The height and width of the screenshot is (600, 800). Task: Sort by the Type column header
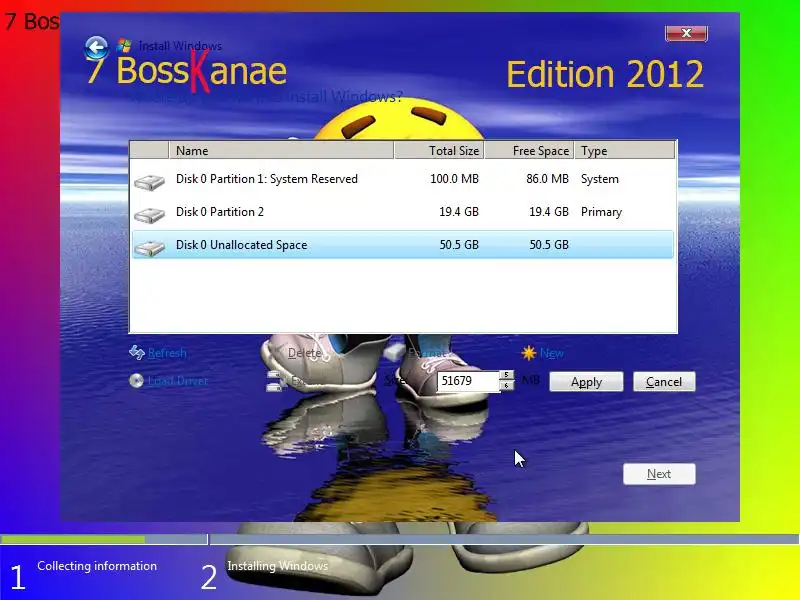click(624, 151)
